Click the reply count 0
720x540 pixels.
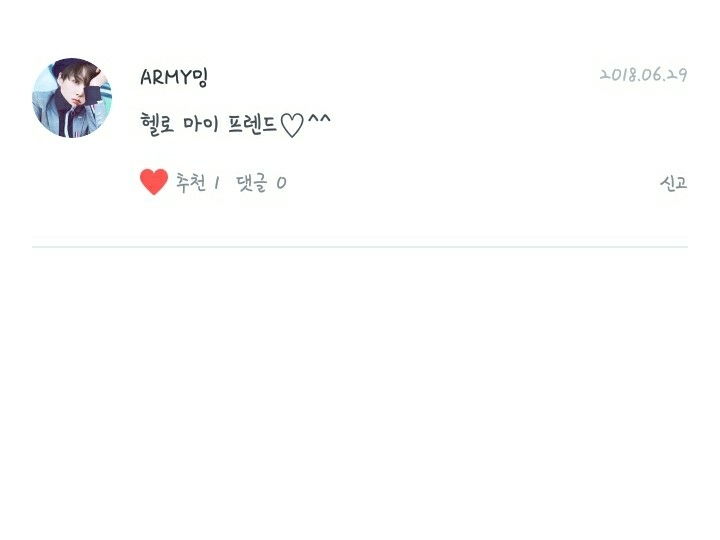pos(281,183)
